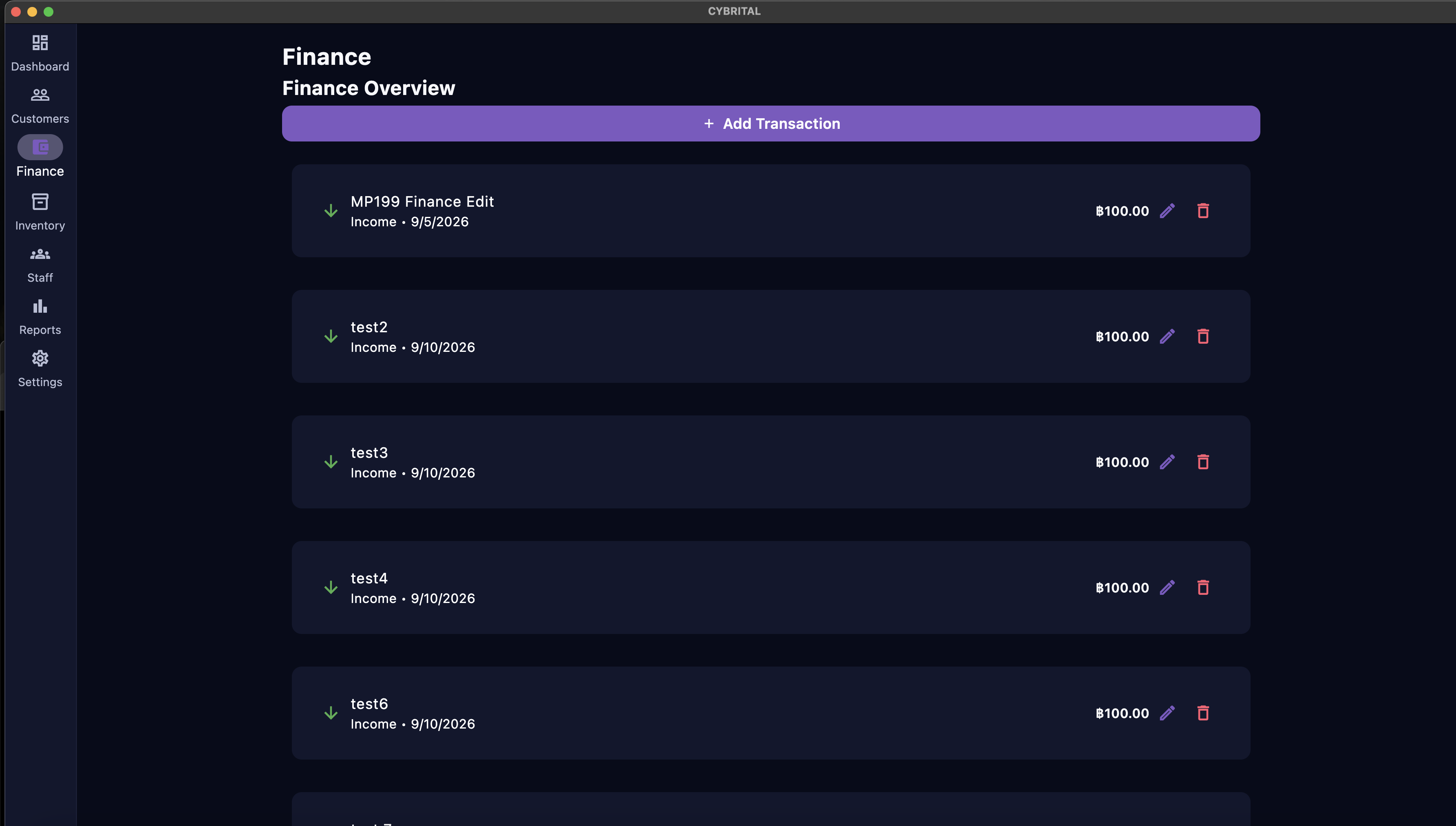This screenshot has width=1456, height=826.
Task: Click income arrow on test2 row
Action: [x=331, y=336]
